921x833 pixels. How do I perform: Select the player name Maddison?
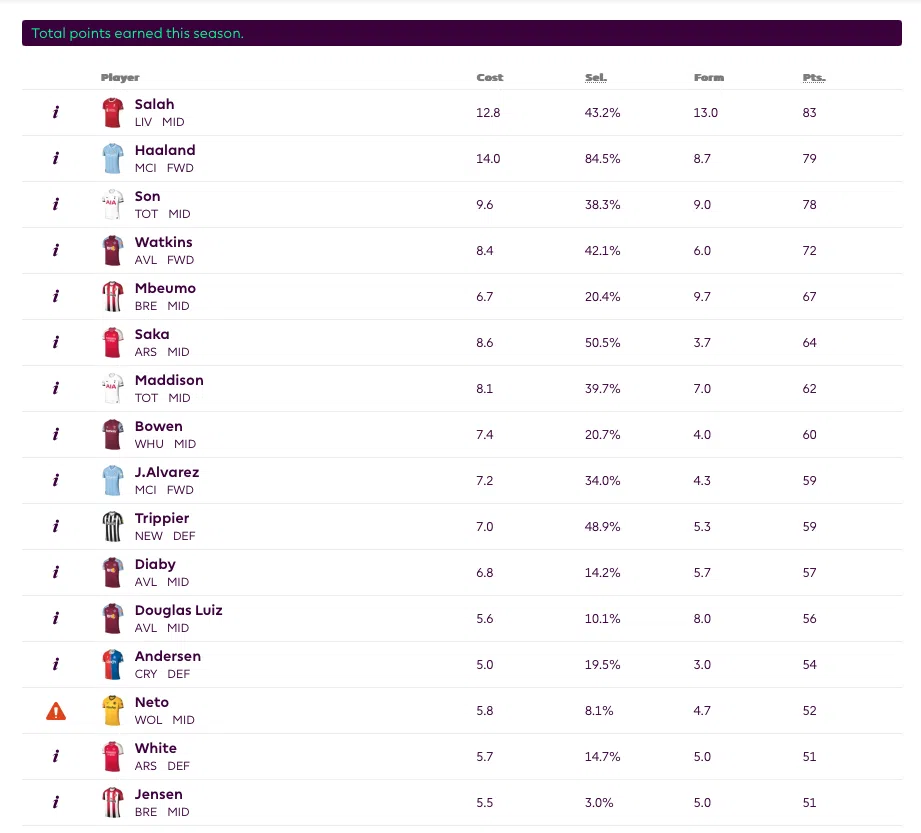click(x=169, y=380)
